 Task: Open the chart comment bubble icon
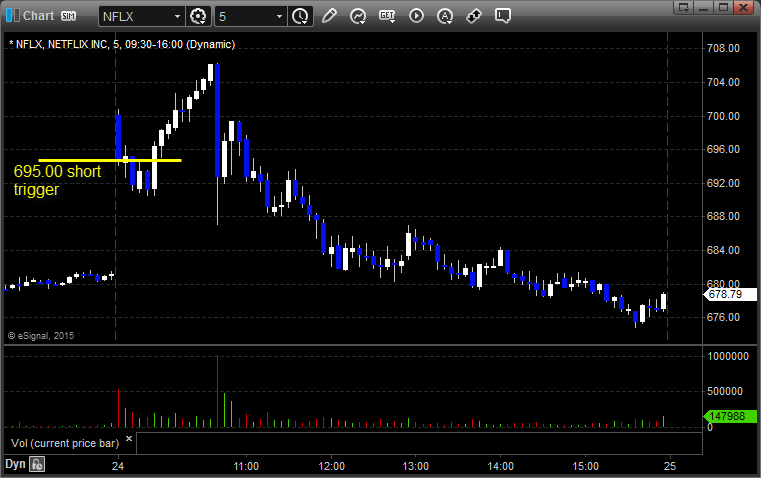(x=504, y=16)
